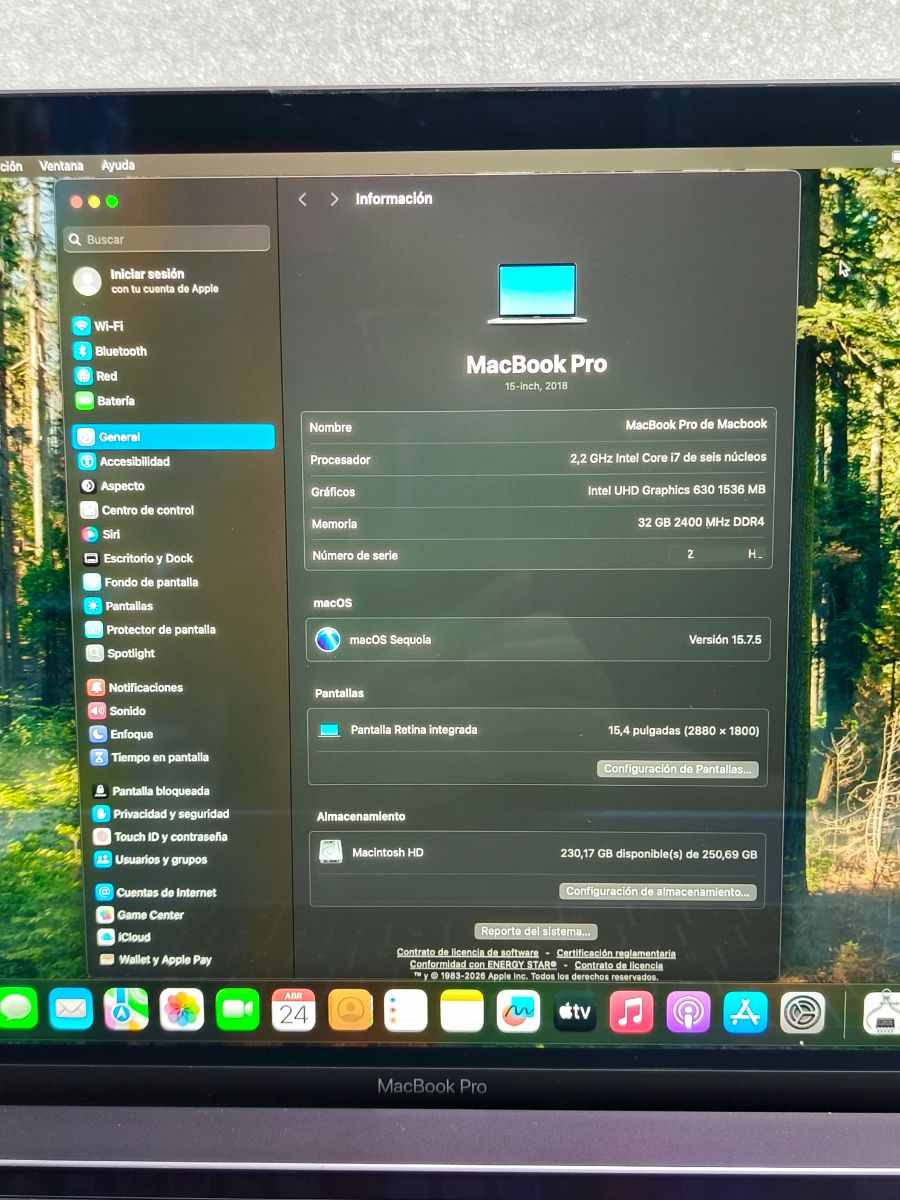Open Freeform from the Dock
Image resolution: width=900 pixels, height=1200 pixels.
point(518,1011)
